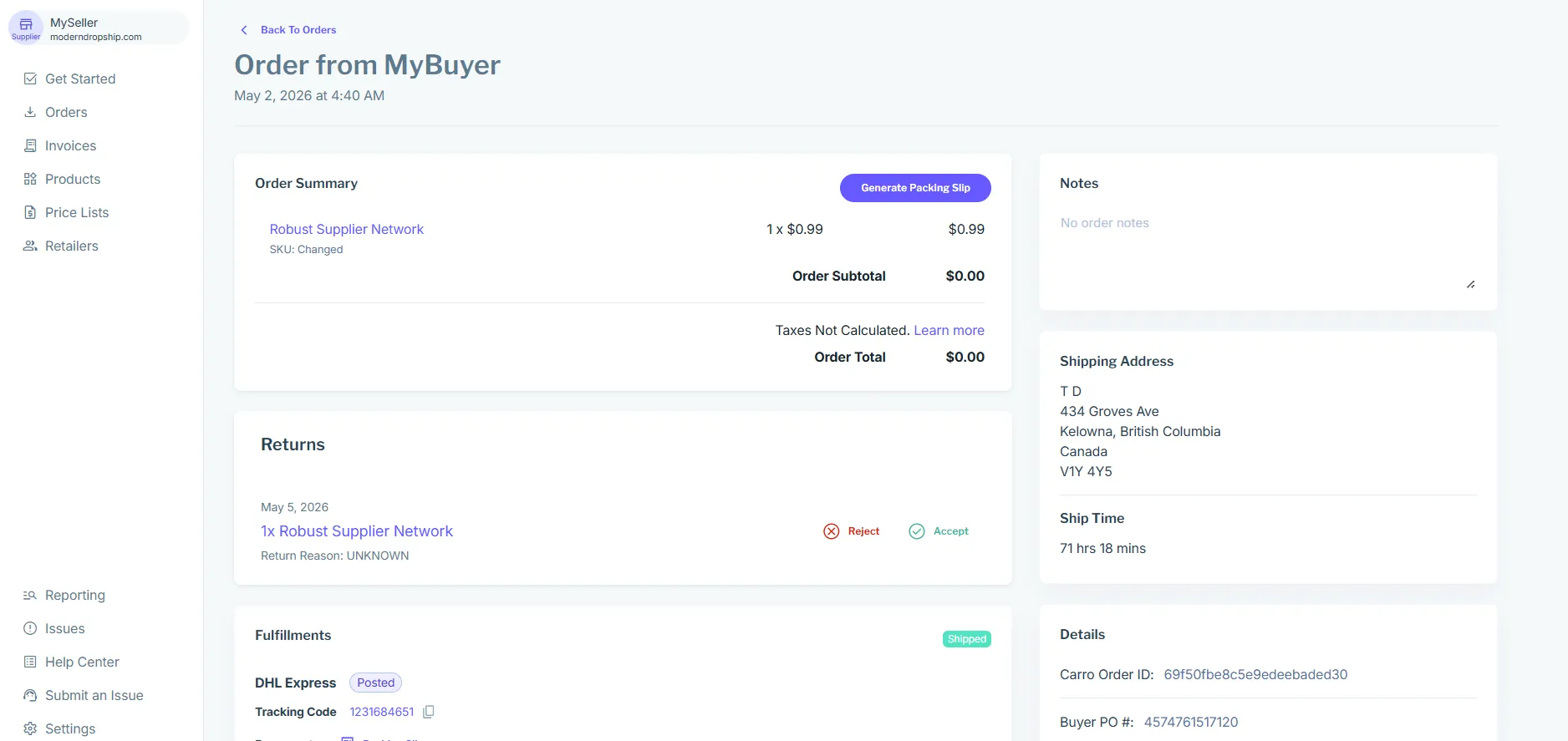Click the '1 x $0.99' quantity text

[795, 229]
